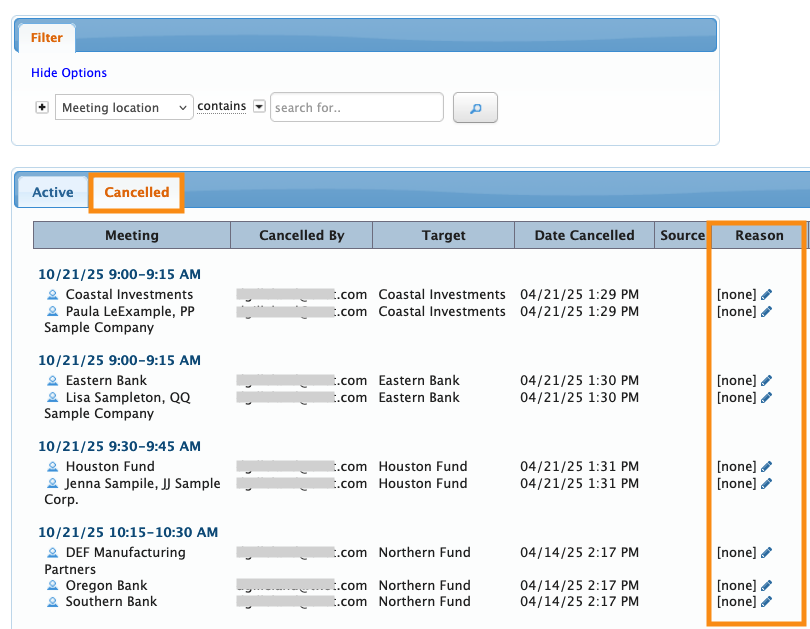
Task: Open the Coastal Investments 10/21/25 9:00-9:15 AM meeting
Action: click(119, 274)
